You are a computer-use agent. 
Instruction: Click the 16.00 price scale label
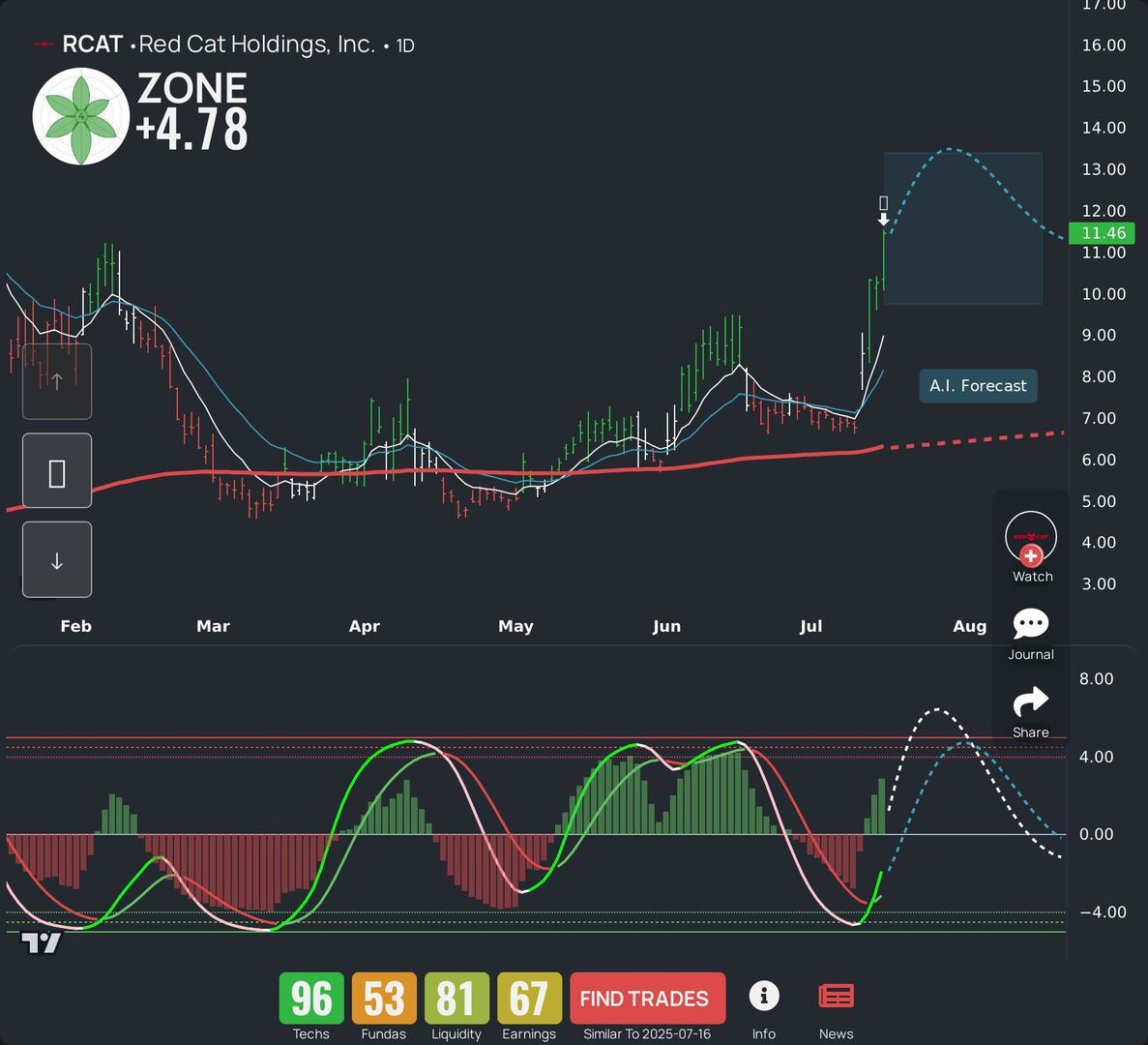tap(1104, 45)
